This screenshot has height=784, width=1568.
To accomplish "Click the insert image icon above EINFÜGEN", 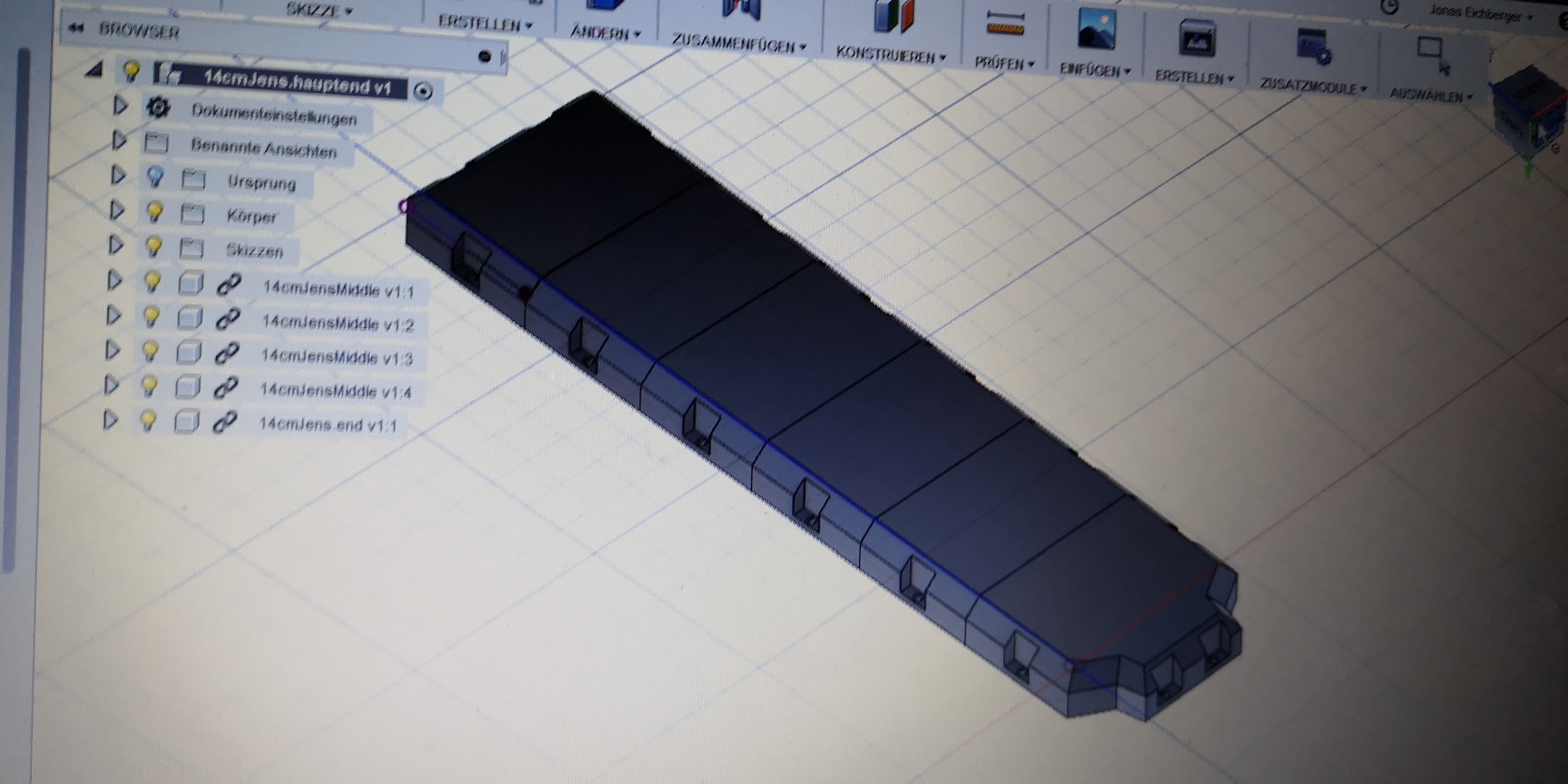I will (1096, 29).
